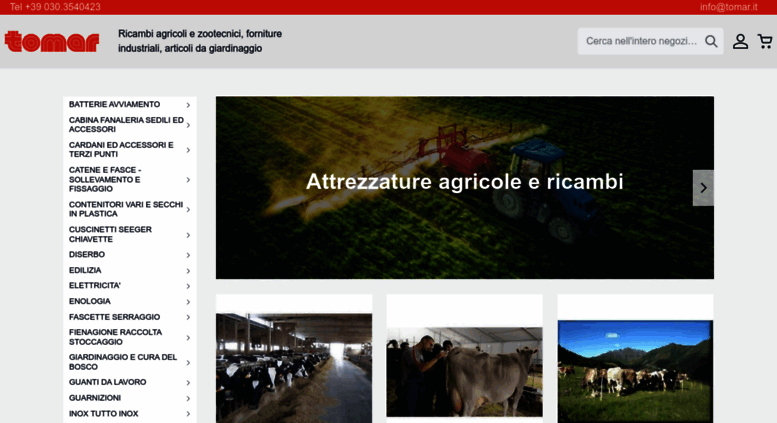Expand ENOLOGIA chevron arrow

[188, 302]
